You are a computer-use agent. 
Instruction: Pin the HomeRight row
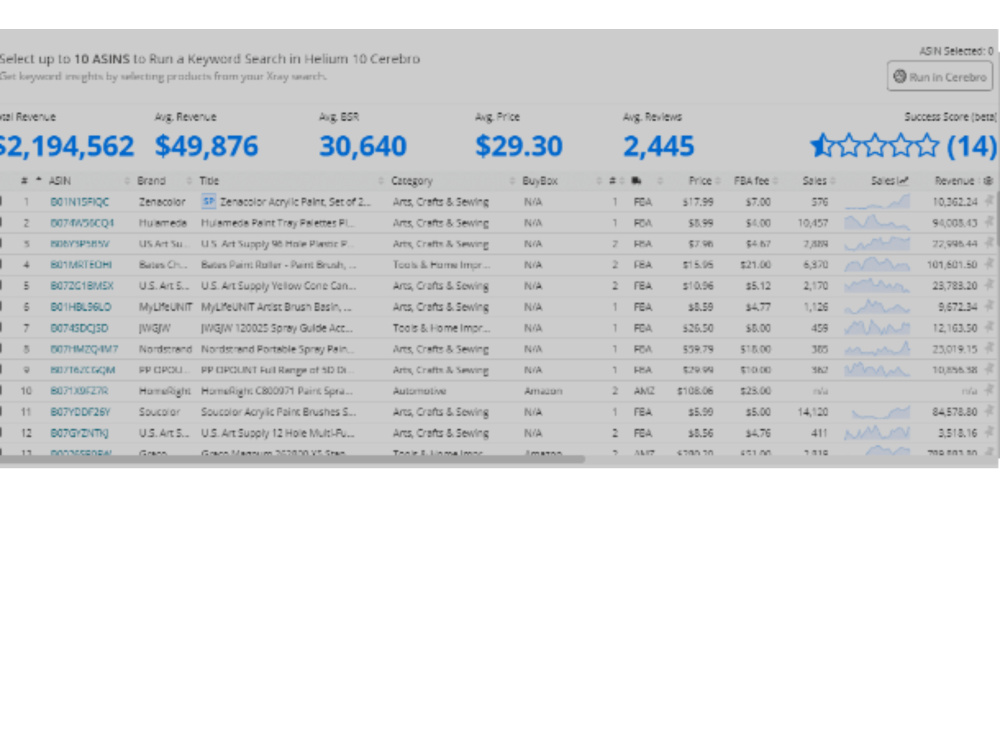tap(989, 391)
